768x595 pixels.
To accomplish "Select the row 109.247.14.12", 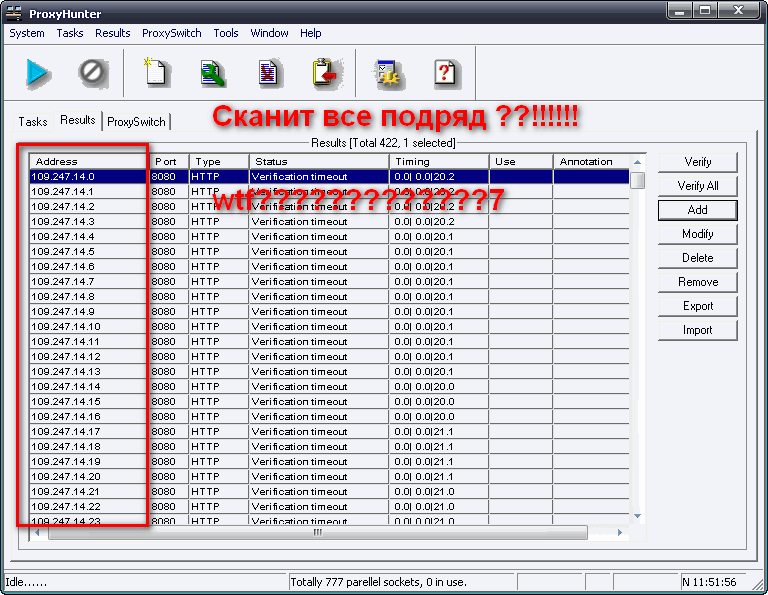I will tap(330, 357).
